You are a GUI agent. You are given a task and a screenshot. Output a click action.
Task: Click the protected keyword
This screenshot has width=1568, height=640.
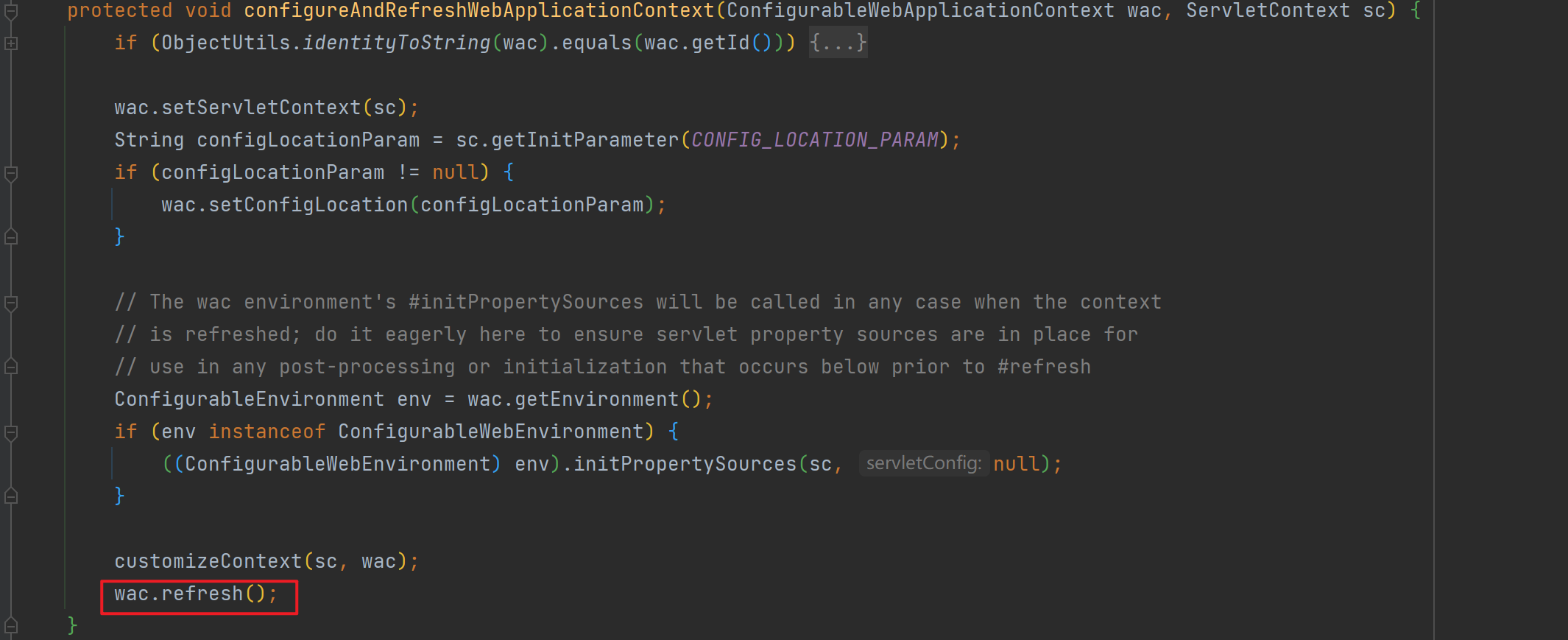click(x=120, y=11)
